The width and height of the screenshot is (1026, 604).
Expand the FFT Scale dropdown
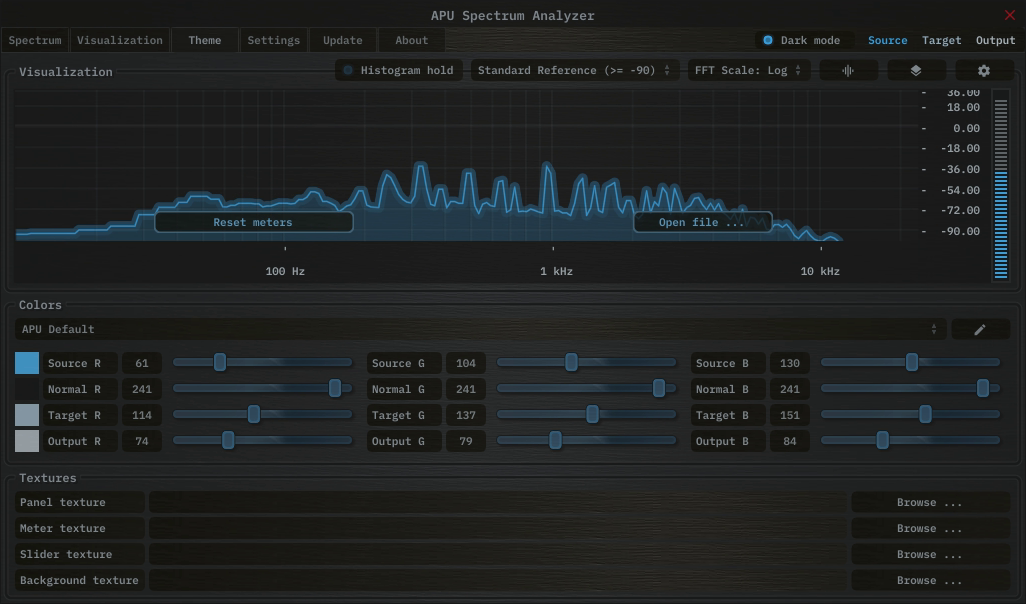click(x=748, y=71)
